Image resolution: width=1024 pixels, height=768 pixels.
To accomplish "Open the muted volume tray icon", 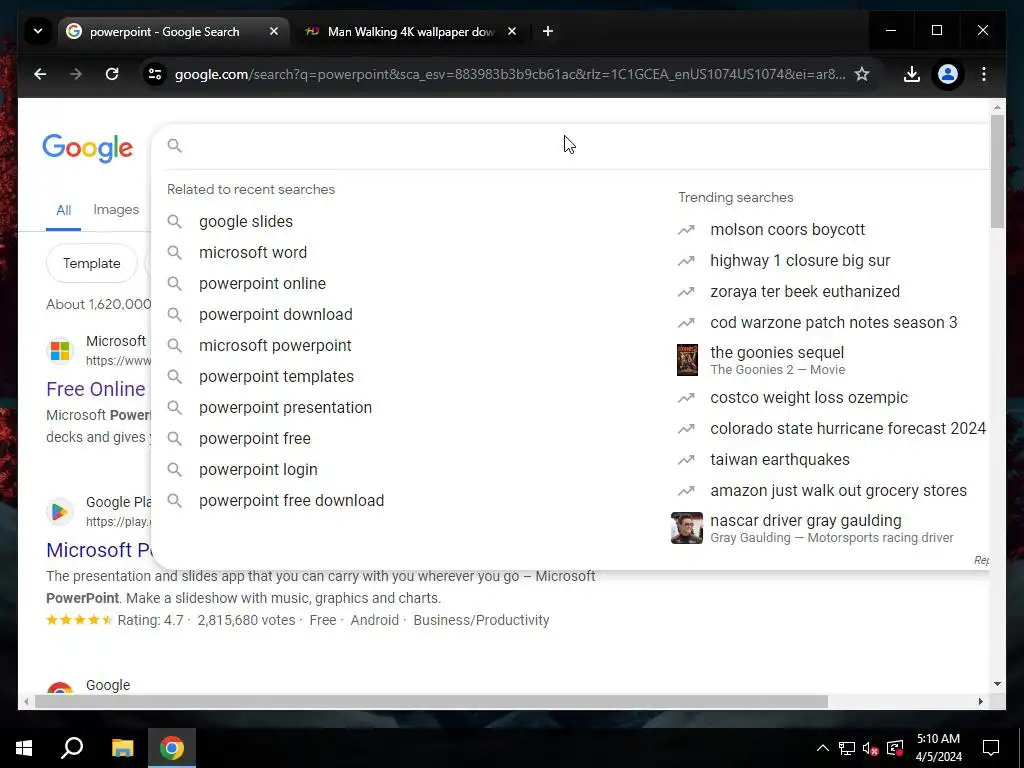I will click(x=871, y=748).
